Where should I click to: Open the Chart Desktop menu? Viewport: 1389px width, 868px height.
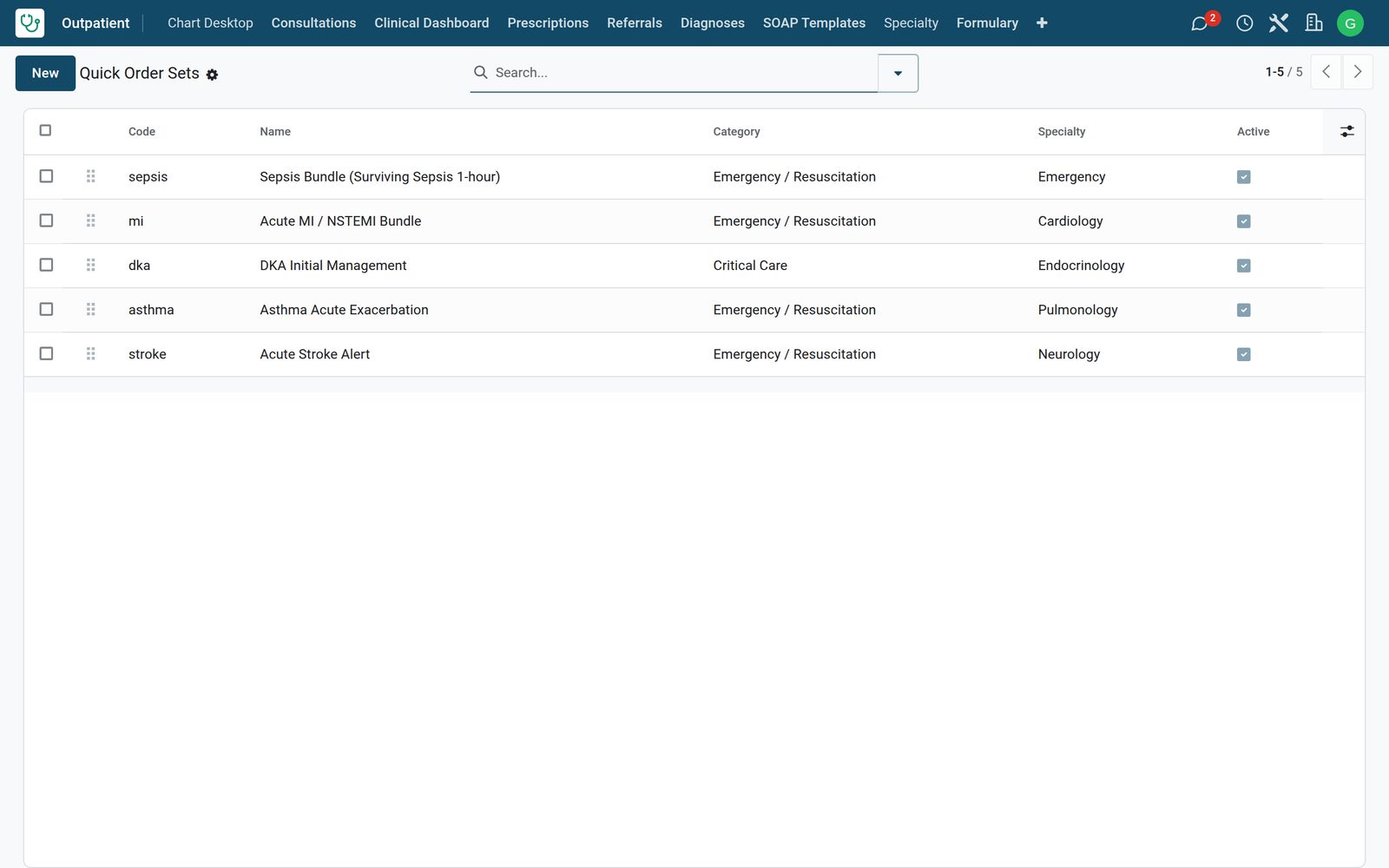point(210,23)
